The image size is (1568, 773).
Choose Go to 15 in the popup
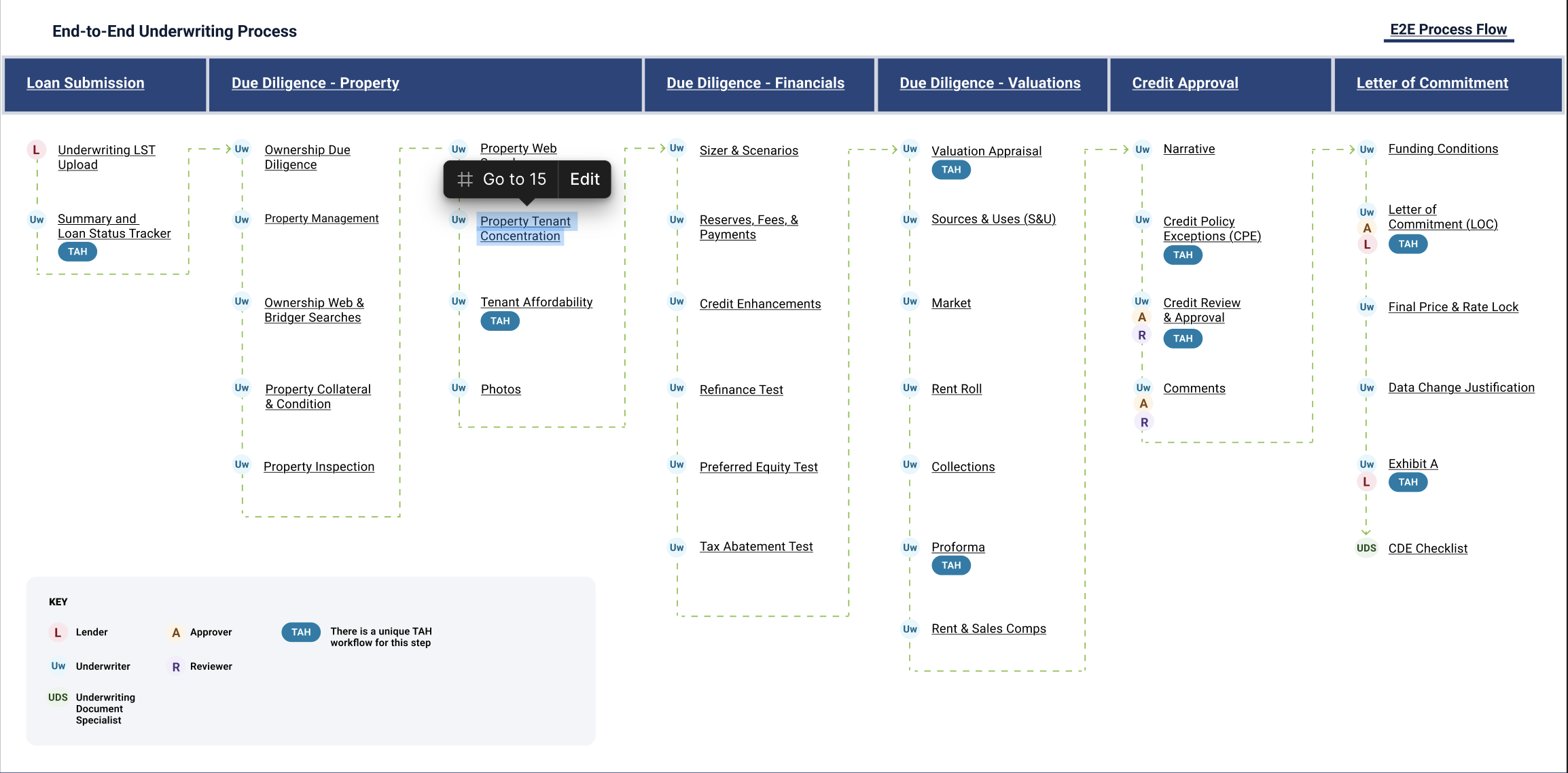point(514,179)
